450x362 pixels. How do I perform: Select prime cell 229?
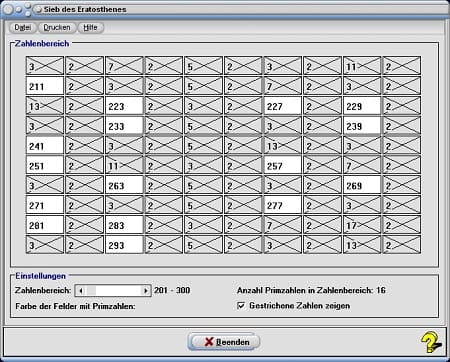click(362, 106)
